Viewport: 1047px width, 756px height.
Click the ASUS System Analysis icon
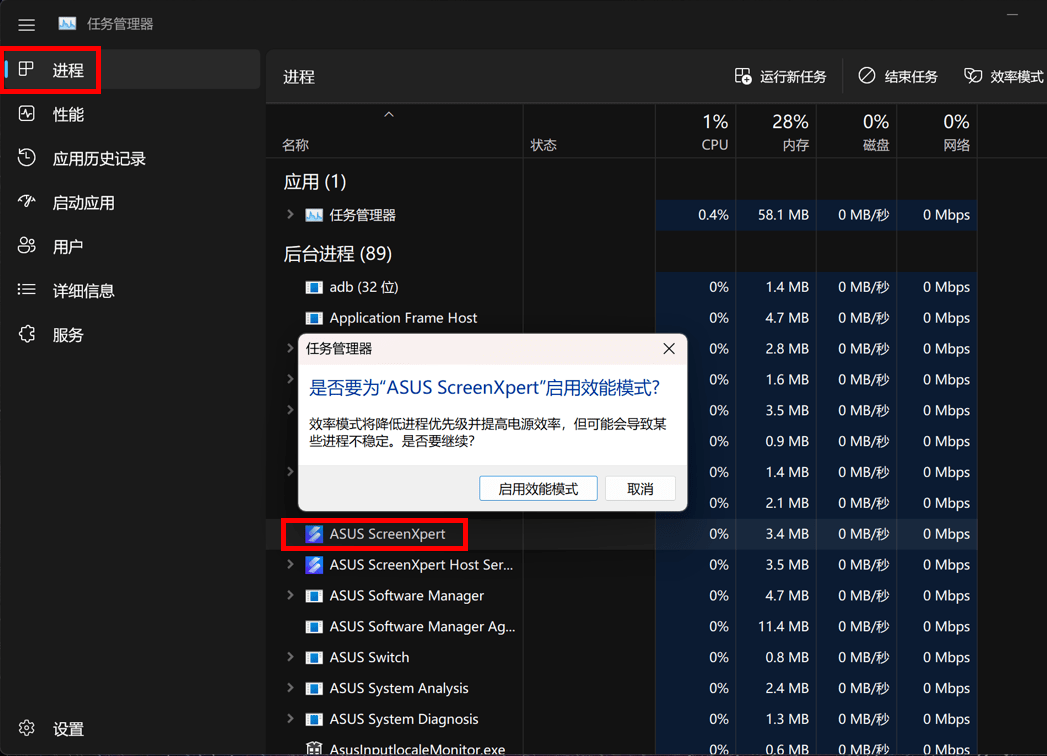[x=314, y=688]
